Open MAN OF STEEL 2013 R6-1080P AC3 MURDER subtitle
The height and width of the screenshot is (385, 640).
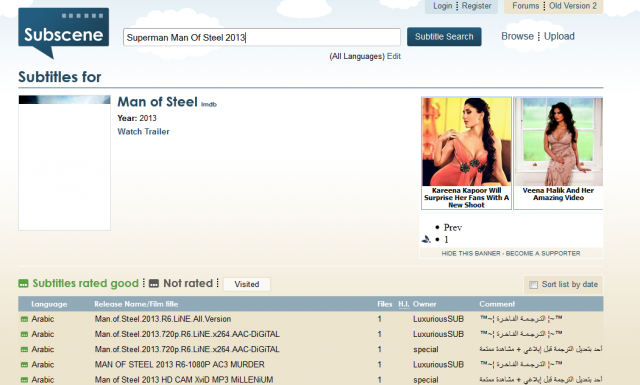coord(180,365)
